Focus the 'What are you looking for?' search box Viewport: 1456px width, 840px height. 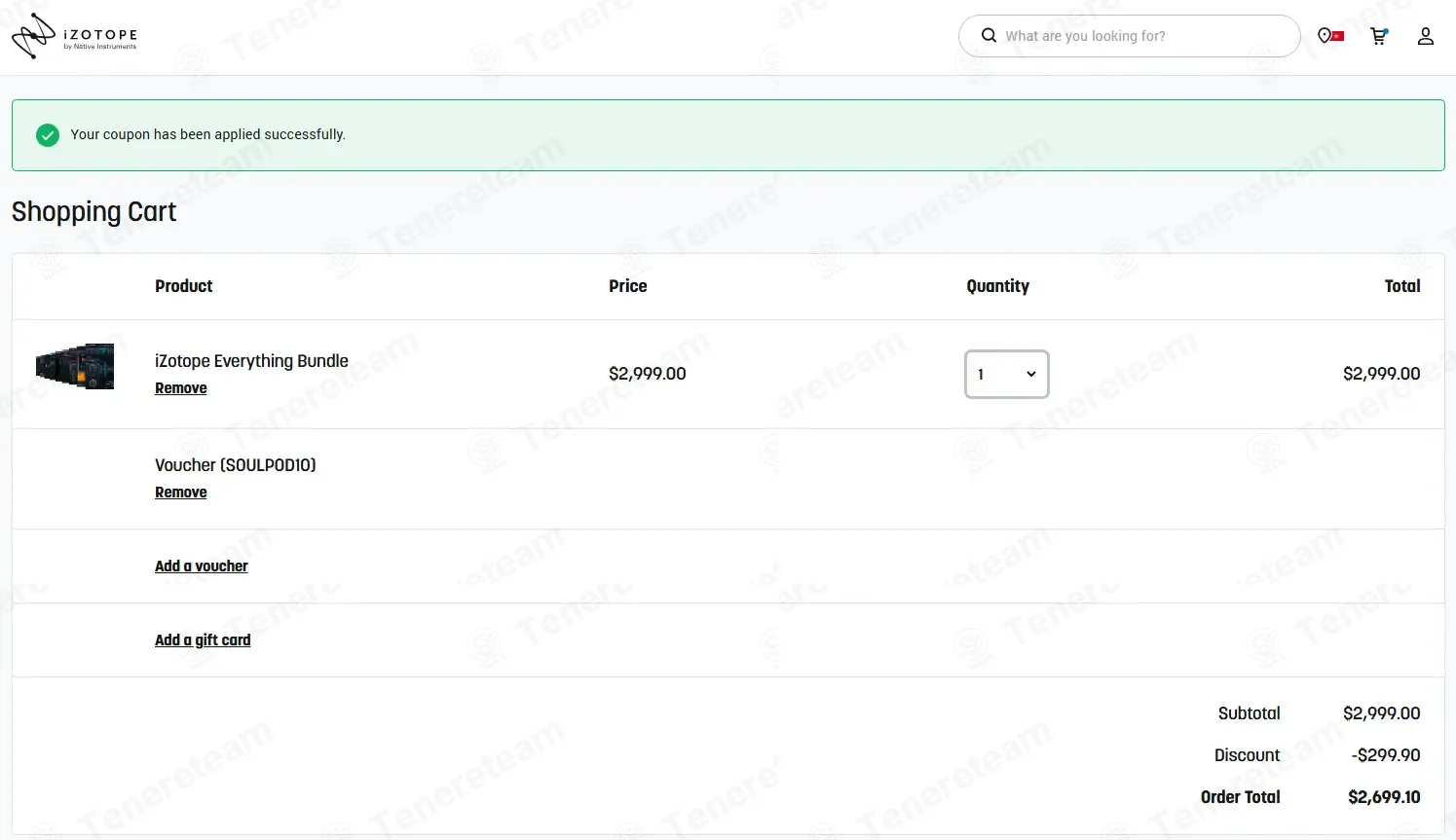pos(1139,36)
